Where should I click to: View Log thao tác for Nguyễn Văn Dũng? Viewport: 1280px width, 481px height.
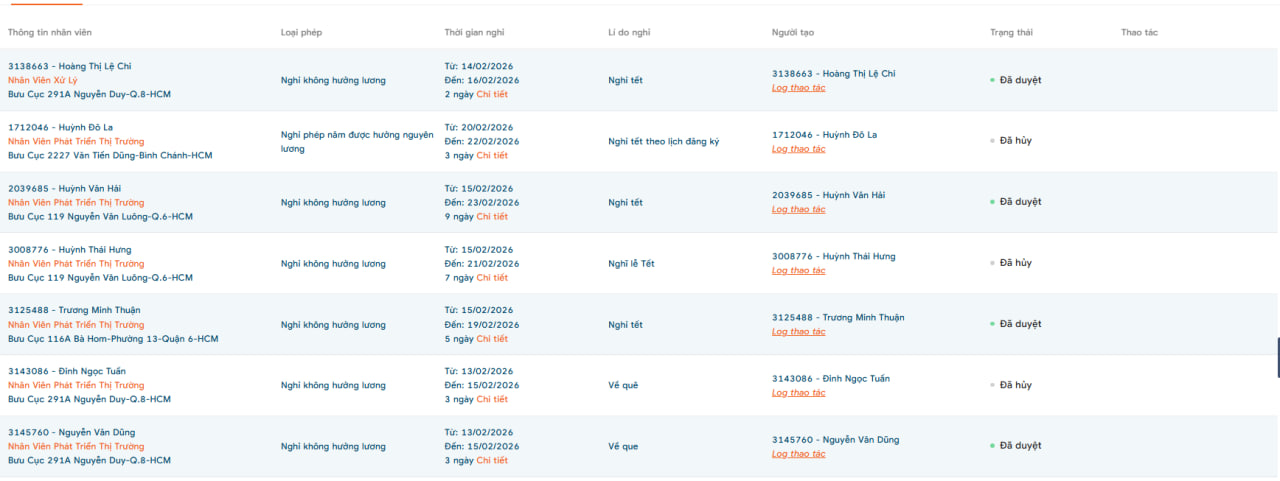[799, 454]
